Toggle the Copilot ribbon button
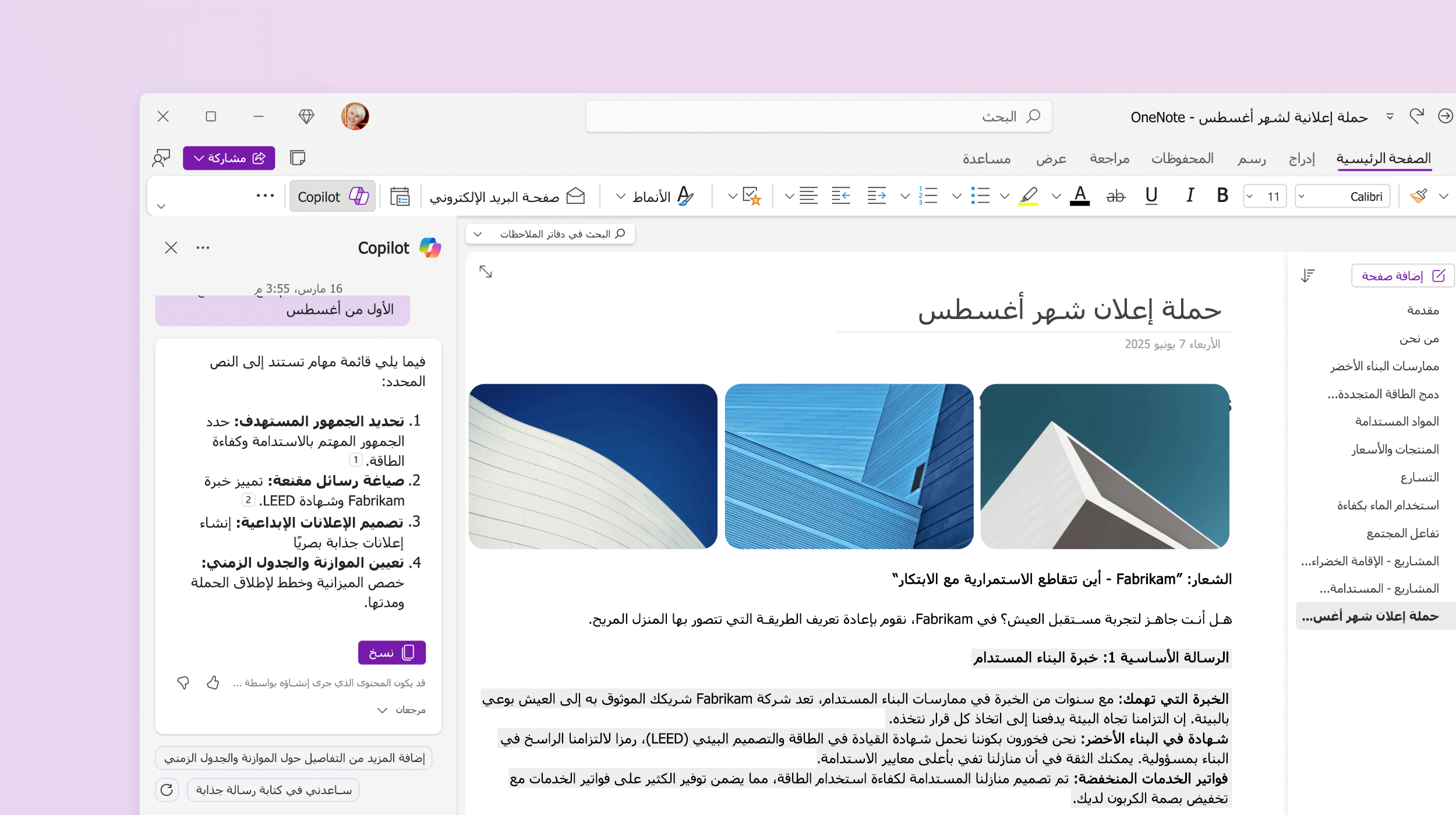Screen dimensions: 1456x815 [x=333, y=196]
